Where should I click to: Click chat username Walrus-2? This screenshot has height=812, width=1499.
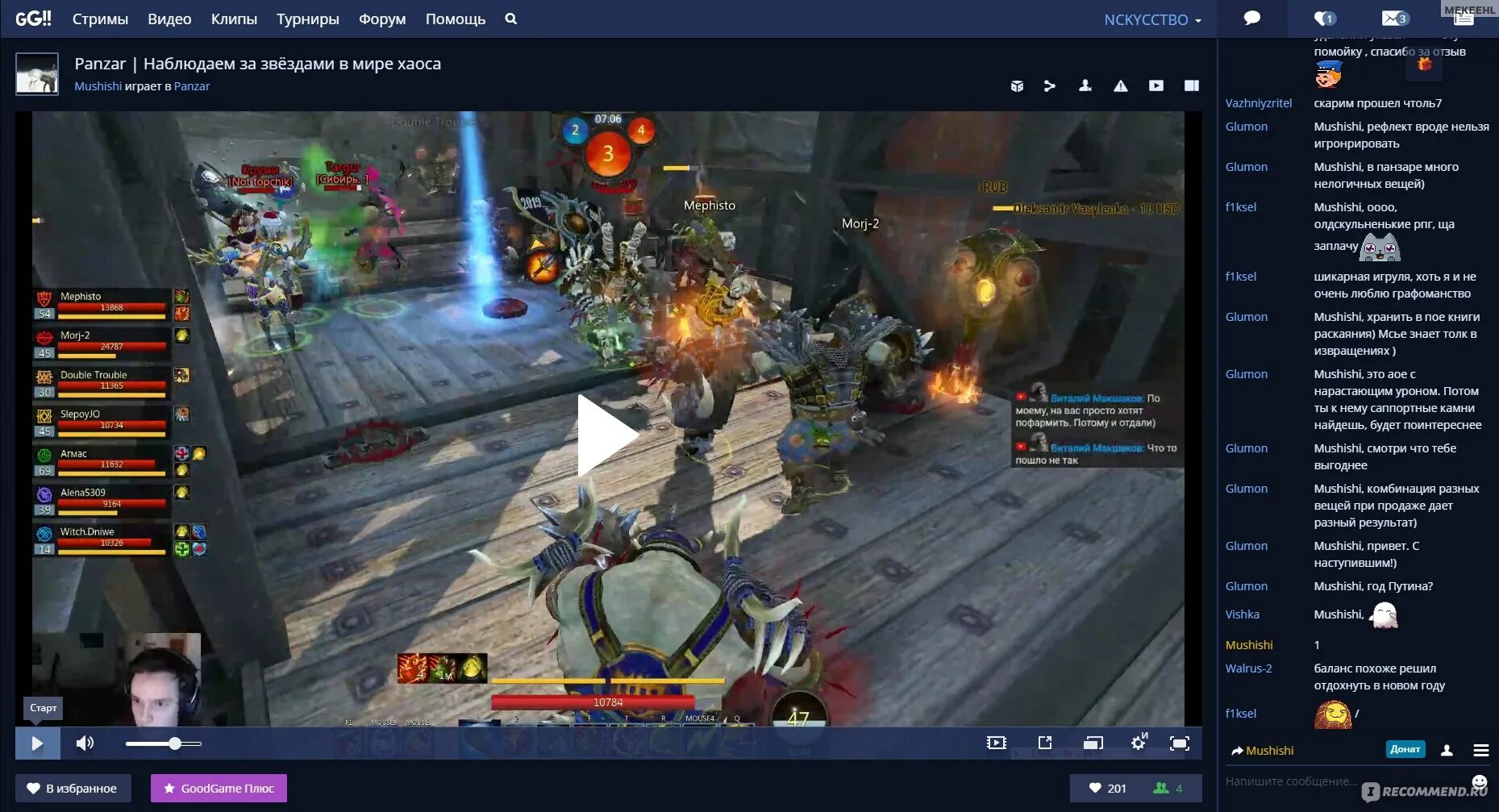point(1249,668)
